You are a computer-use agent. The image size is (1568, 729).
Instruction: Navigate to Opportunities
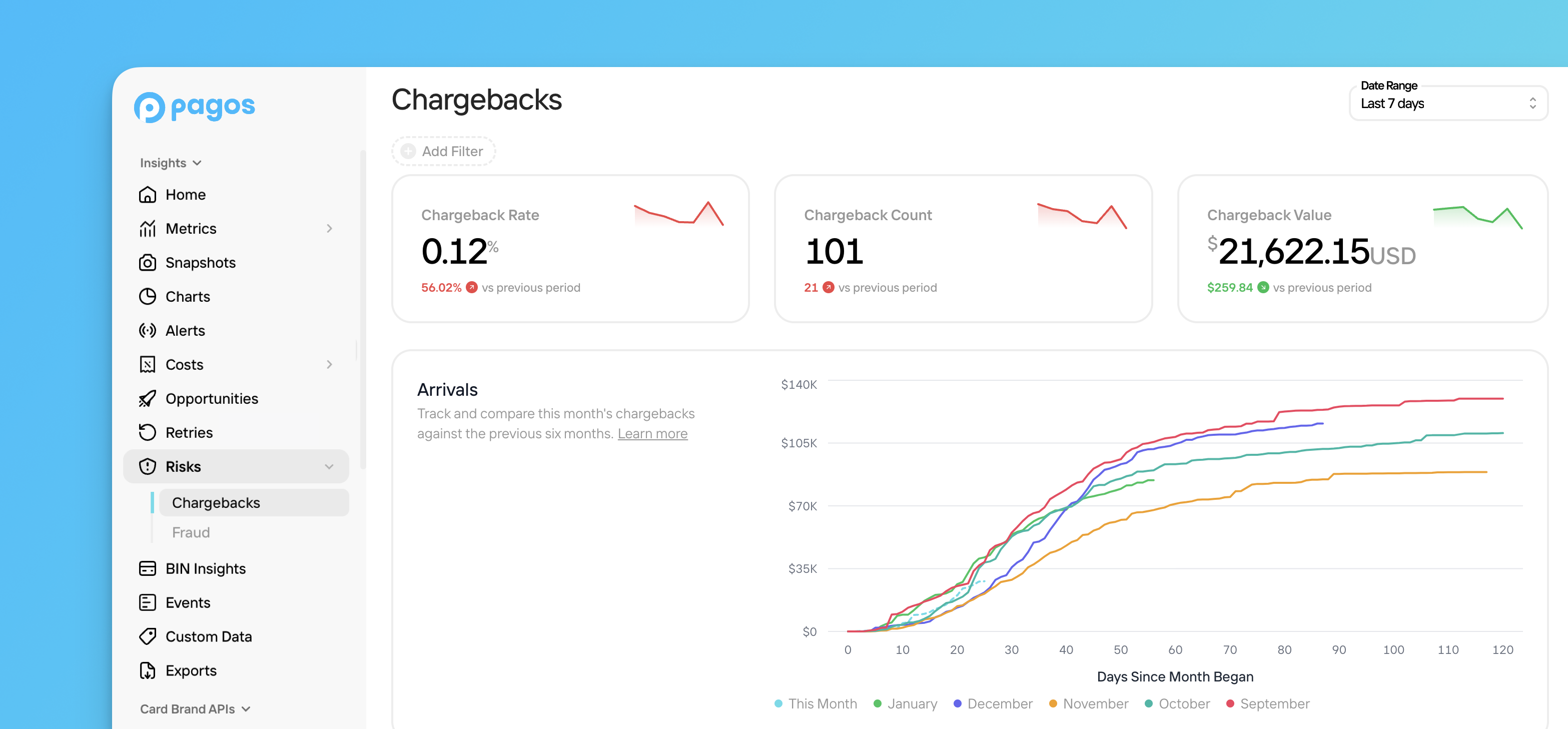(236, 399)
